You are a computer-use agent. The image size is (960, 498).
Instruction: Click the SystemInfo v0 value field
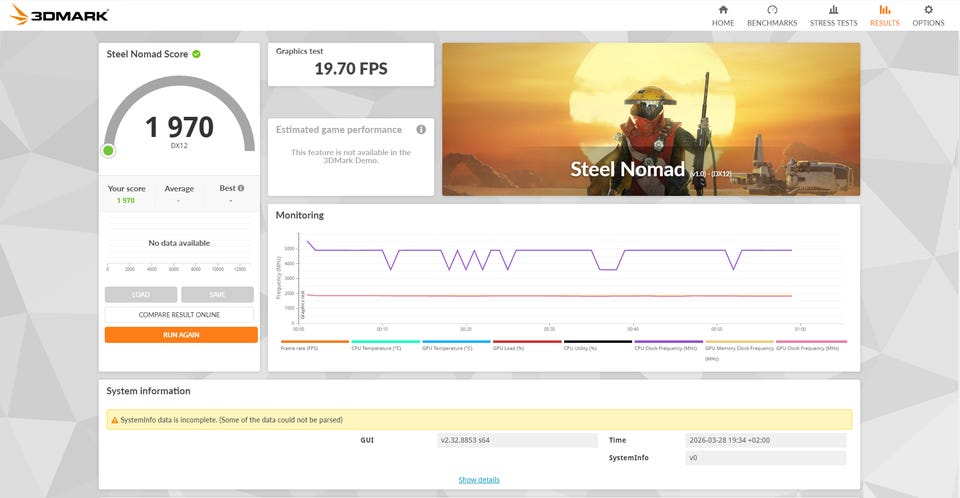[x=765, y=458]
